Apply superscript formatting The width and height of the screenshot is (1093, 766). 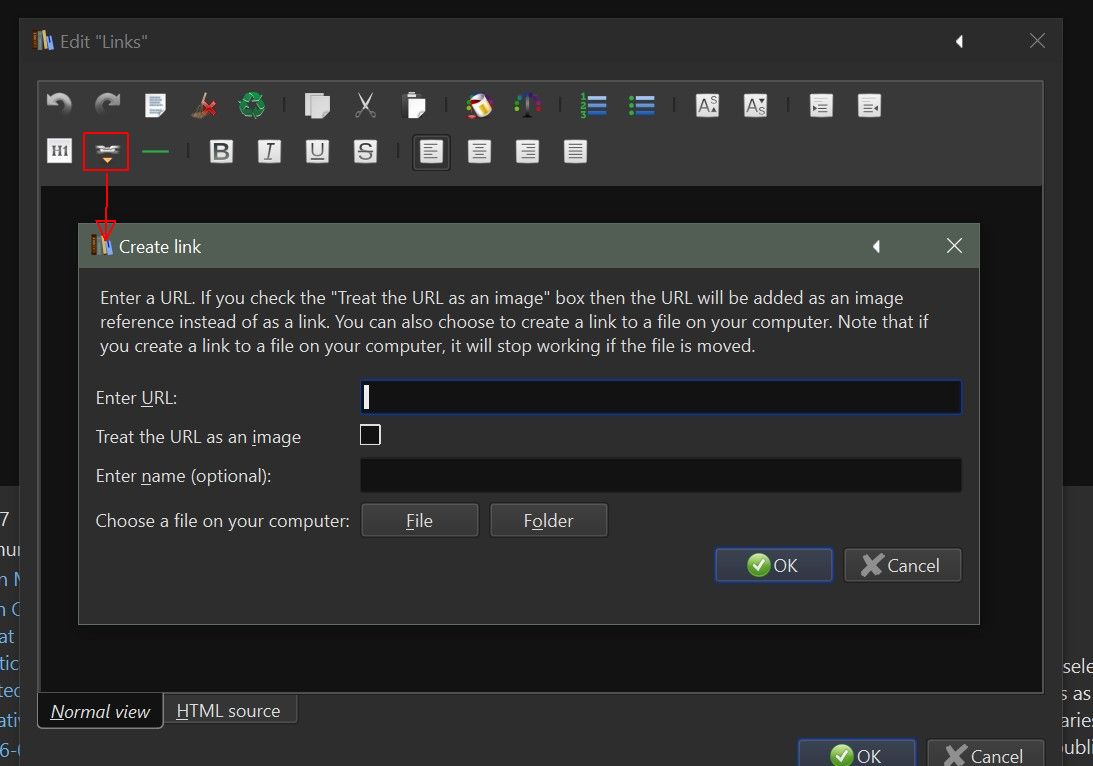(x=708, y=105)
